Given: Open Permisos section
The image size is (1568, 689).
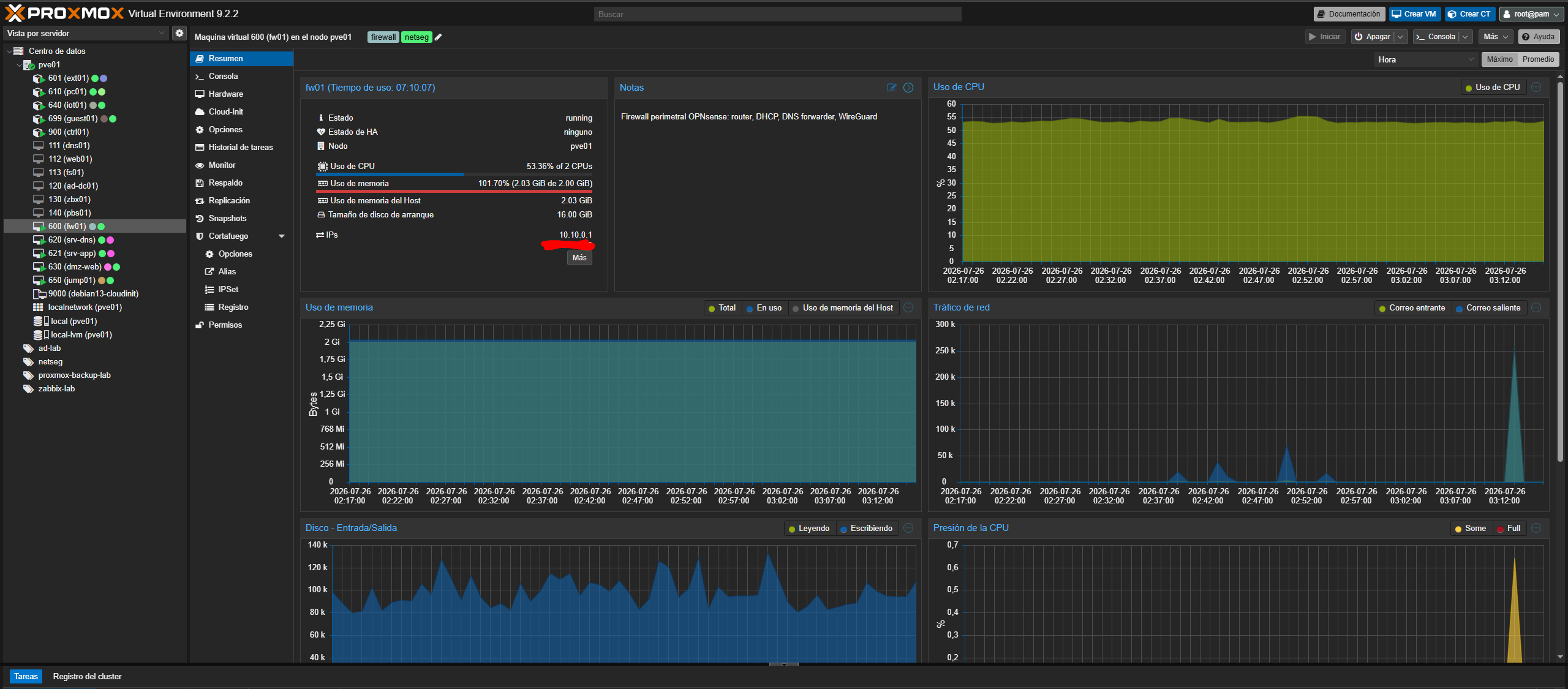Looking at the screenshot, I should [x=241, y=325].
